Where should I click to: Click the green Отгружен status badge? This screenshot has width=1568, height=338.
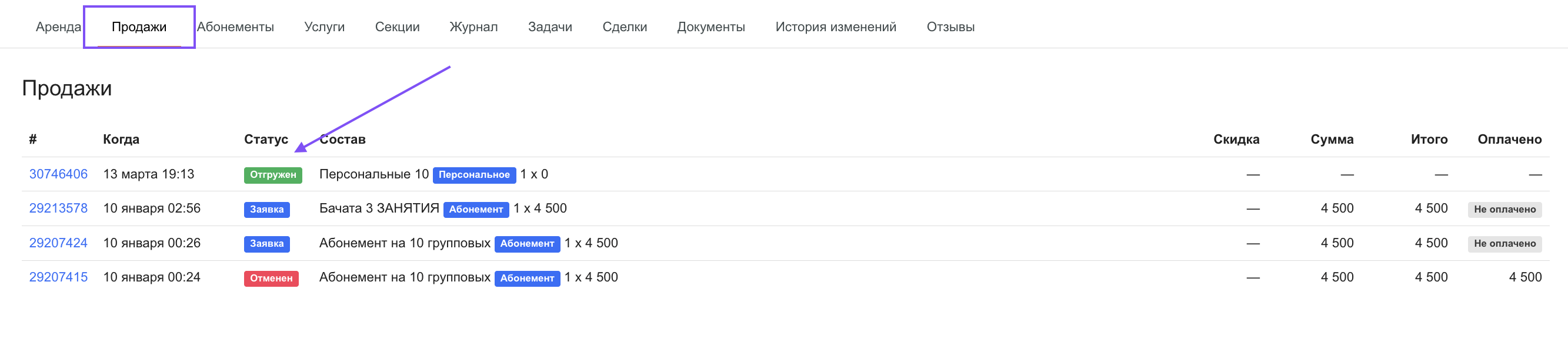273,175
